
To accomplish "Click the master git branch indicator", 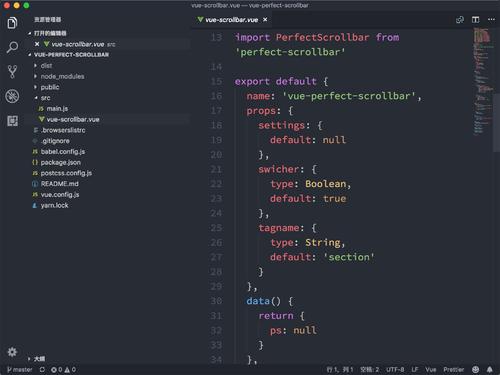I will (x=20, y=369).
